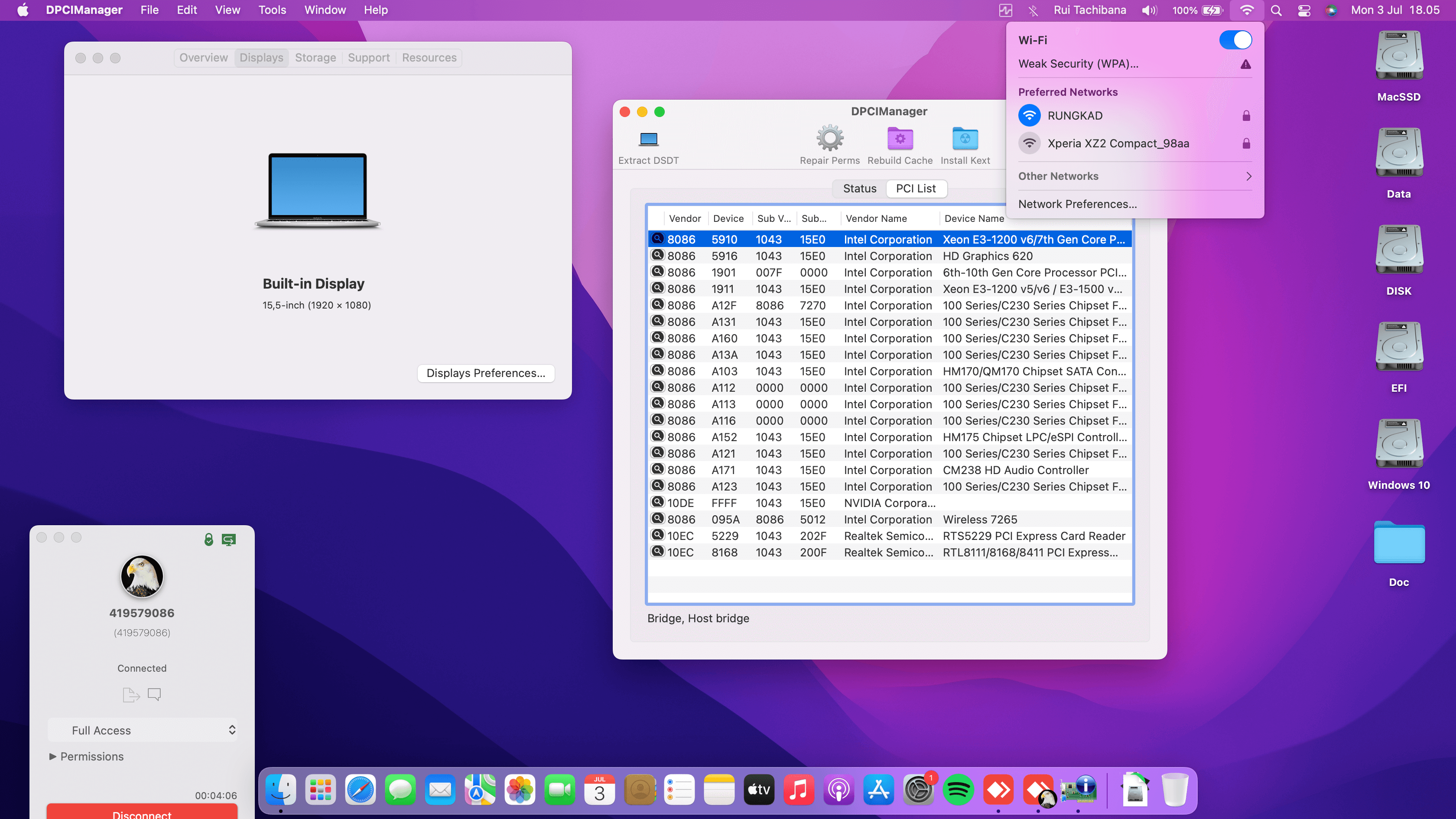Screen dimensions: 1456x819
Task: Click the eagle avatar in remote panel
Action: coord(142,576)
